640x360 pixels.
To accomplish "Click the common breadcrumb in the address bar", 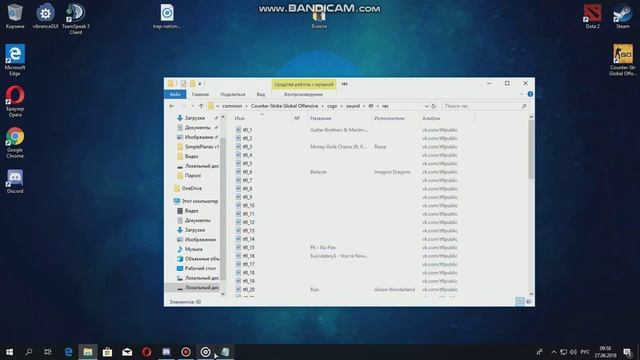I will pyautogui.click(x=232, y=106).
